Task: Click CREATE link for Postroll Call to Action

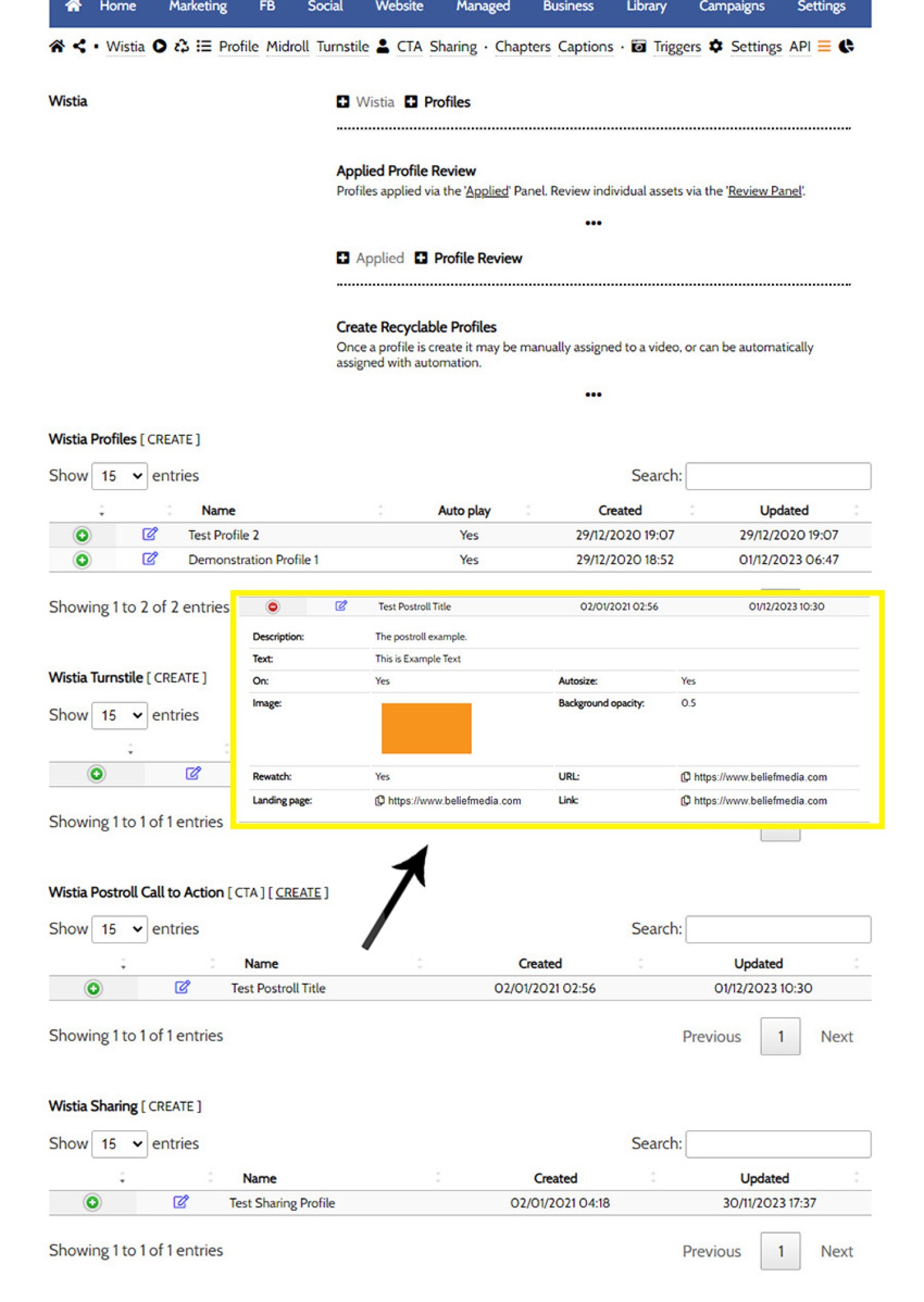Action: pyautogui.click(x=298, y=892)
